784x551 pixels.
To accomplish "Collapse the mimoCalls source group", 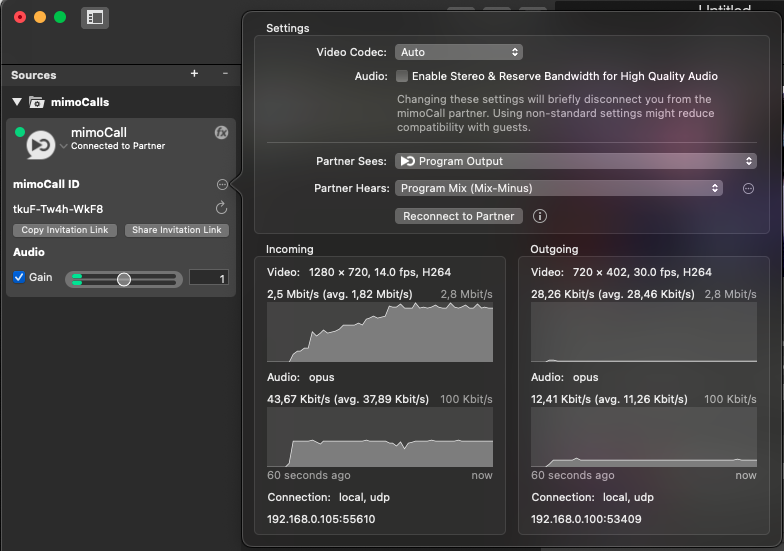I will (17, 102).
